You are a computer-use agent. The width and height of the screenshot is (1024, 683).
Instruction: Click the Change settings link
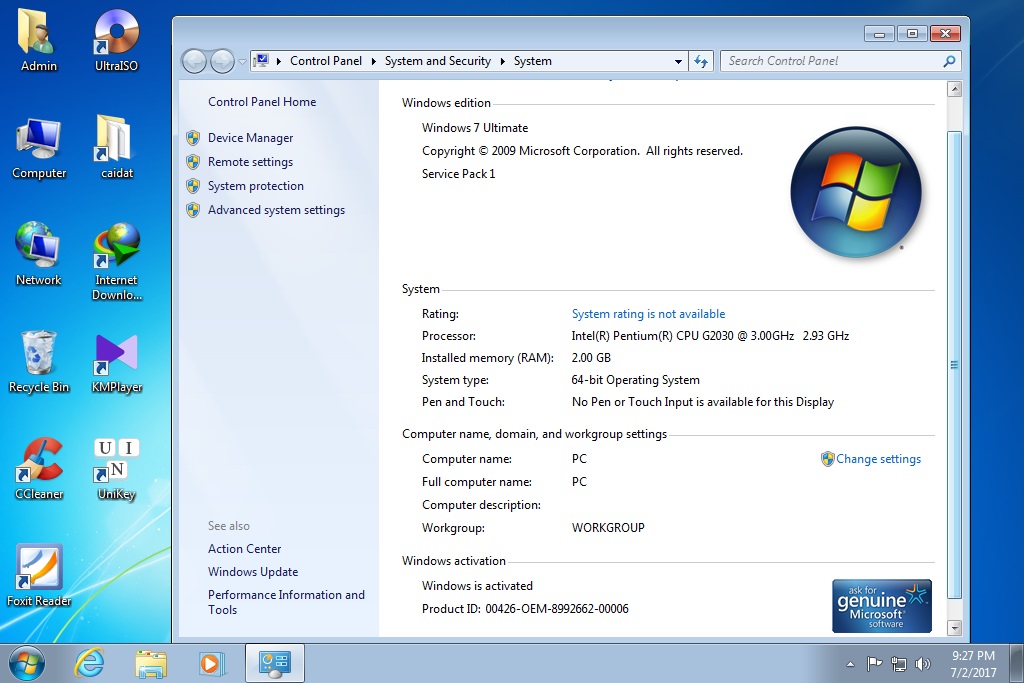point(878,459)
